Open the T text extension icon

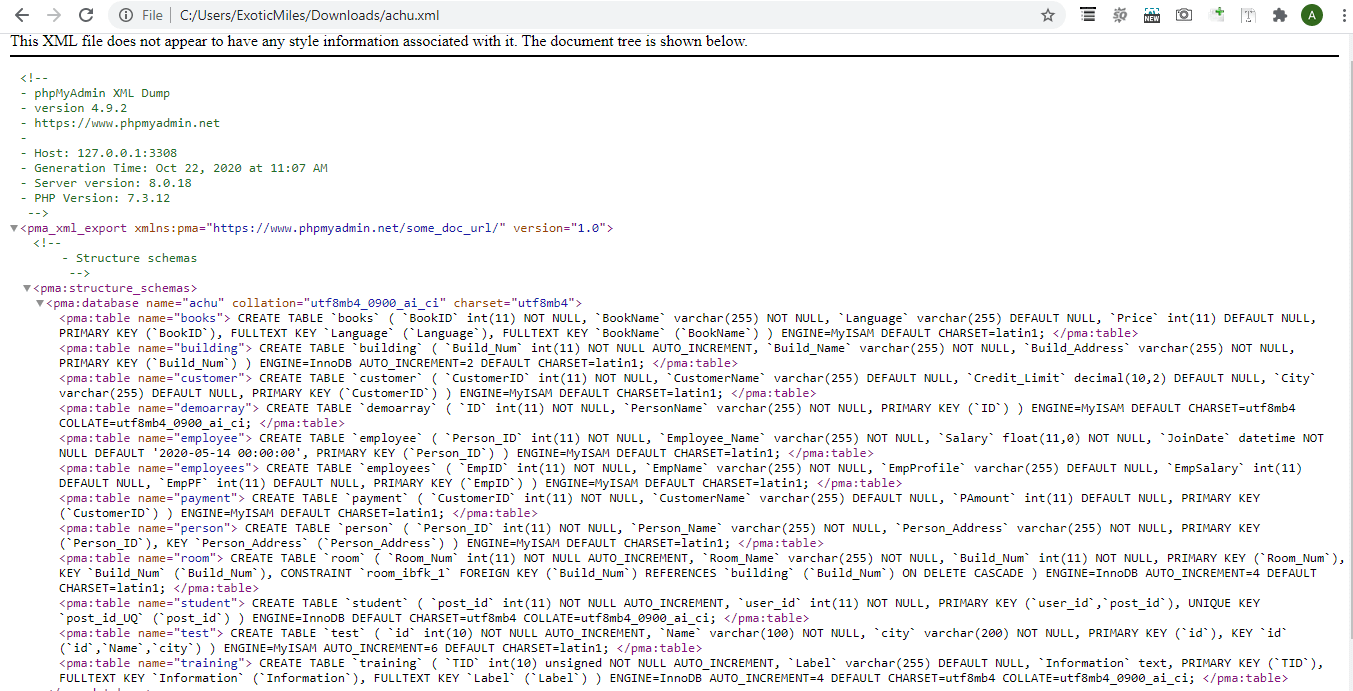1248,15
